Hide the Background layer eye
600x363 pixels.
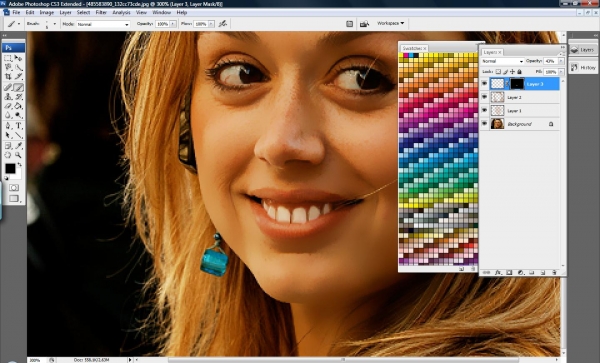point(484,124)
